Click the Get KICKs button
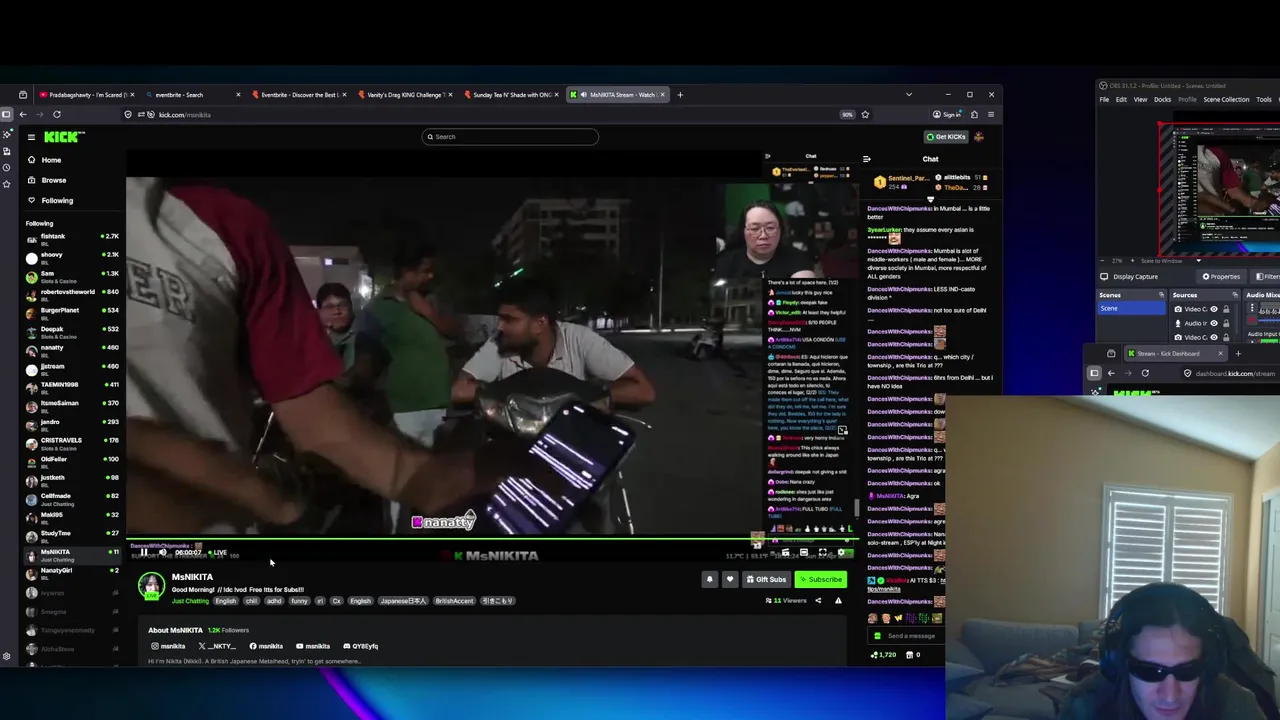Screen dimensions: 1280x720 [946, 137]
